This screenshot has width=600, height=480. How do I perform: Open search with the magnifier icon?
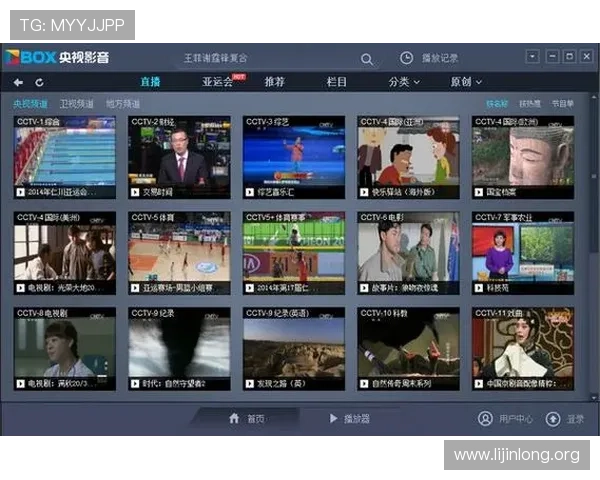(x=367, y=59)
